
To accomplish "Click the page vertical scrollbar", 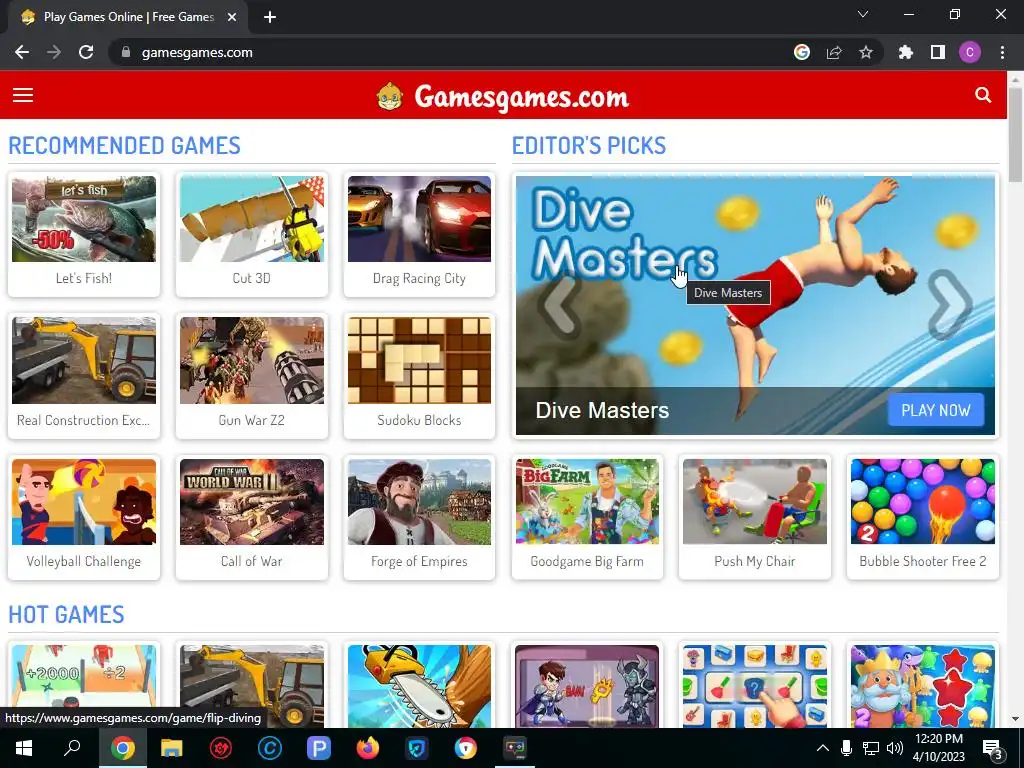I will point(1015,135).
